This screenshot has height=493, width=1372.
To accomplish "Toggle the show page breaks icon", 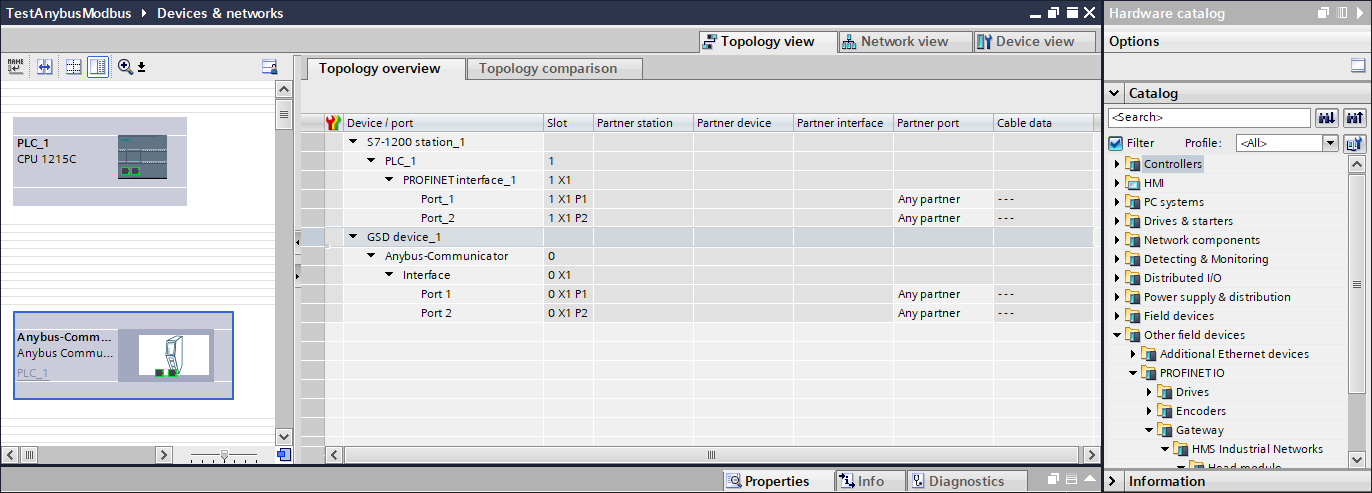I will 73,67.
